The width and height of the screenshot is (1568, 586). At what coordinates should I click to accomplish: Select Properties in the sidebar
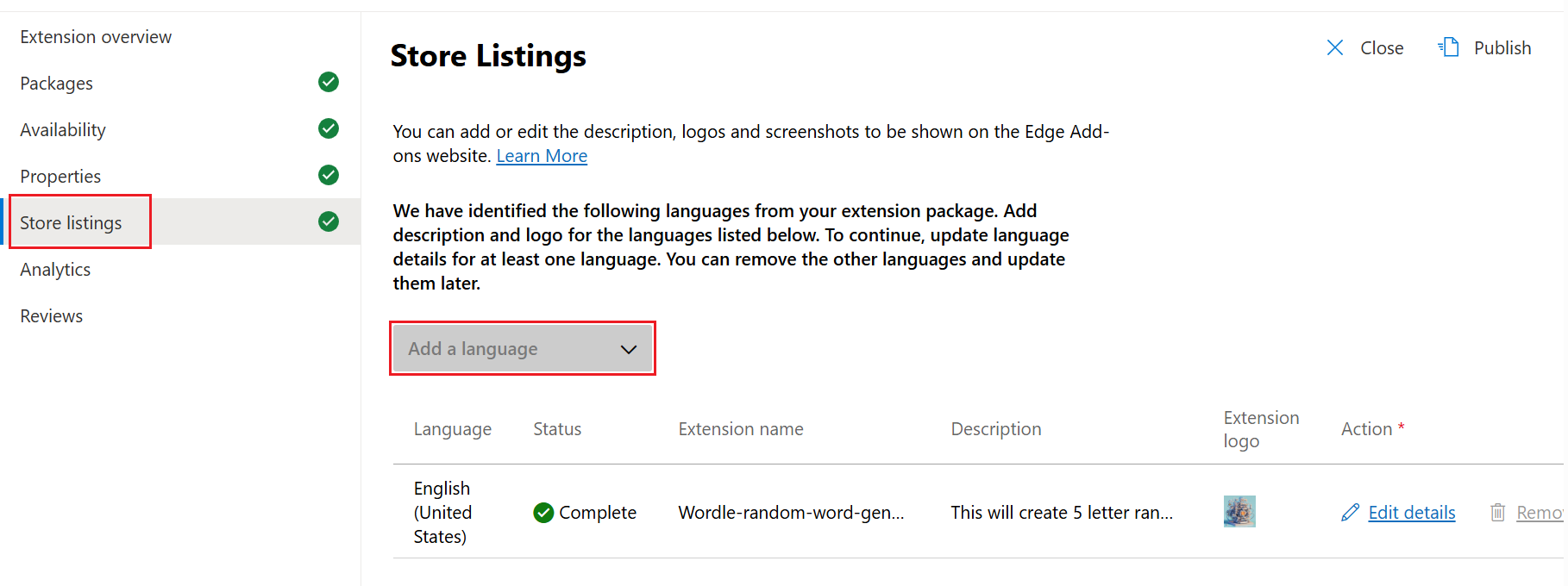(60, 177)
